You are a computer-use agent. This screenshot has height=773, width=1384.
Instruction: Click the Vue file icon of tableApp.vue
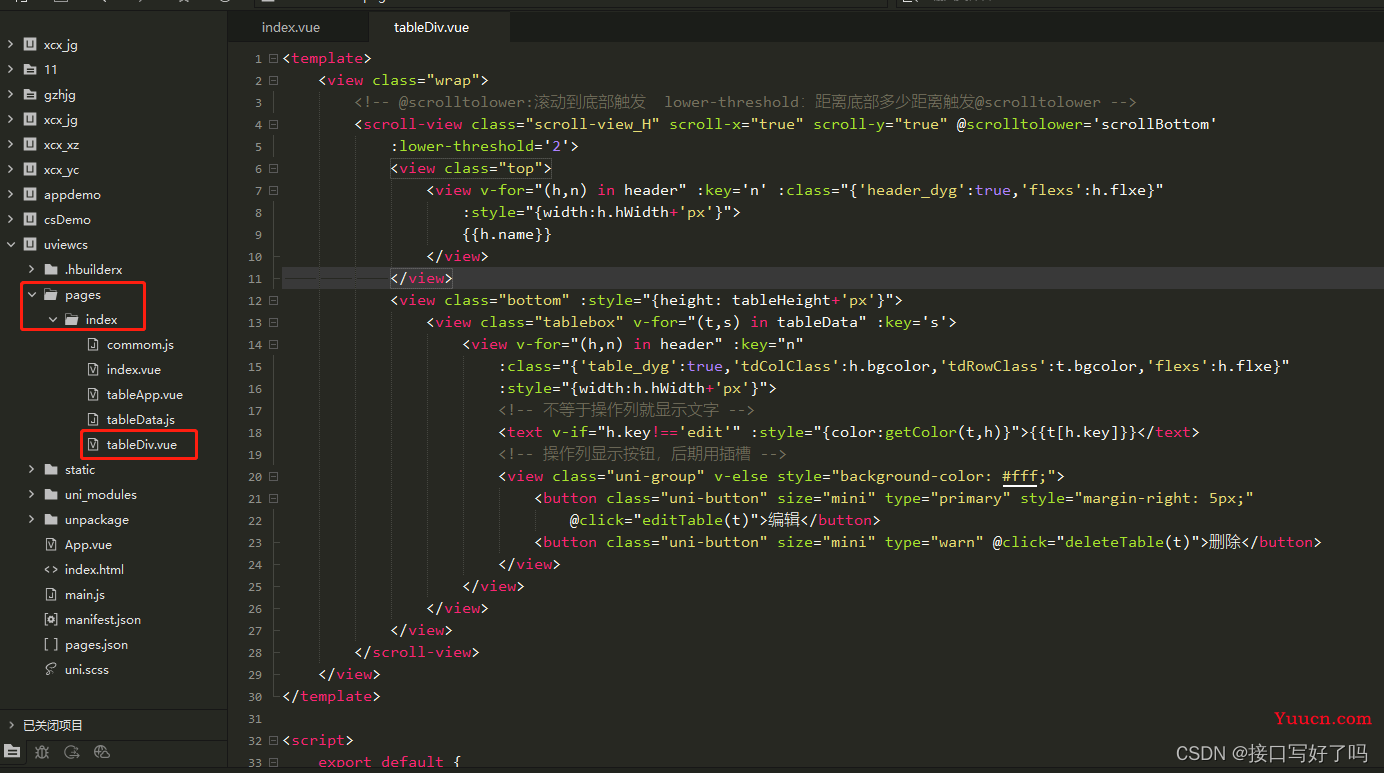coord(93,395)
